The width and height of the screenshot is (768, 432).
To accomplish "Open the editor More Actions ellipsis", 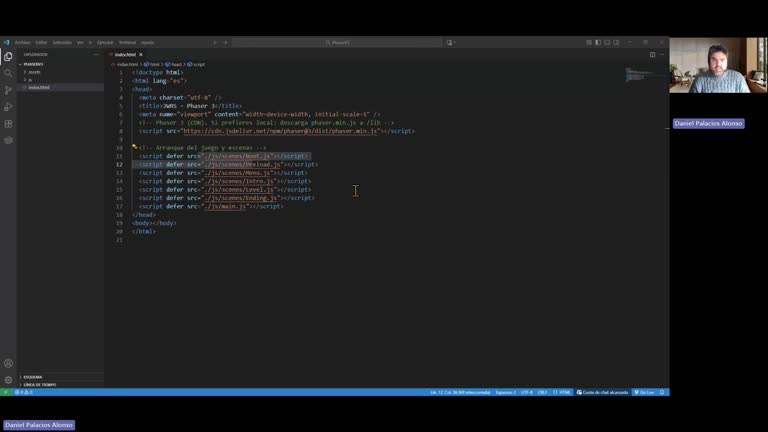I will 662,55.
